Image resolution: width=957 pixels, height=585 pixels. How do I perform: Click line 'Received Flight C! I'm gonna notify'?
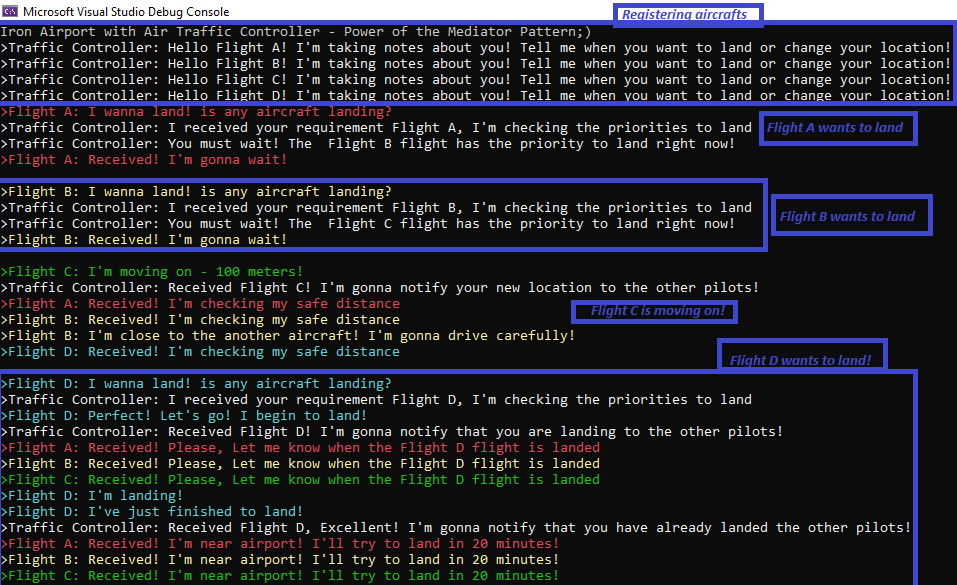coord(380,288)
